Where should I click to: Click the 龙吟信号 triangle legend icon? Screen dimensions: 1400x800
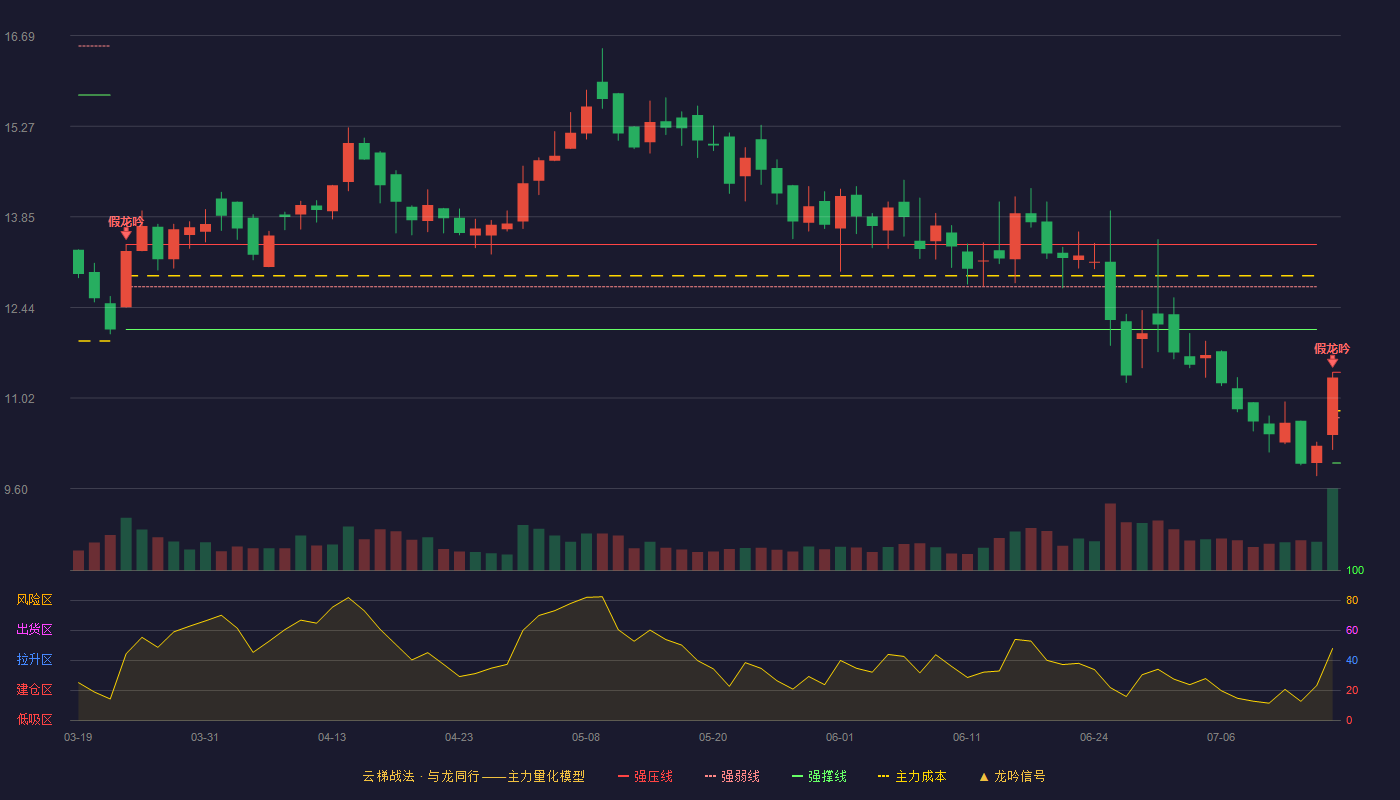984,776
